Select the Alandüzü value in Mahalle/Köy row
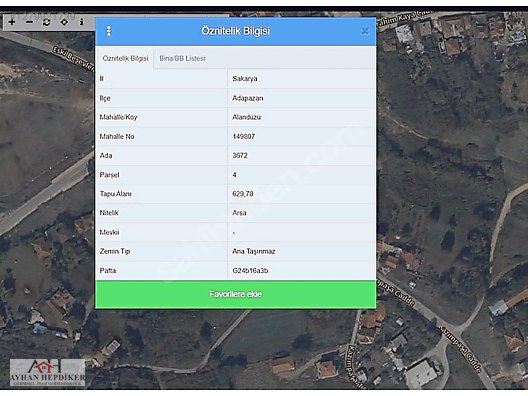Screen dimensions: 528x396 pos(246,117)
